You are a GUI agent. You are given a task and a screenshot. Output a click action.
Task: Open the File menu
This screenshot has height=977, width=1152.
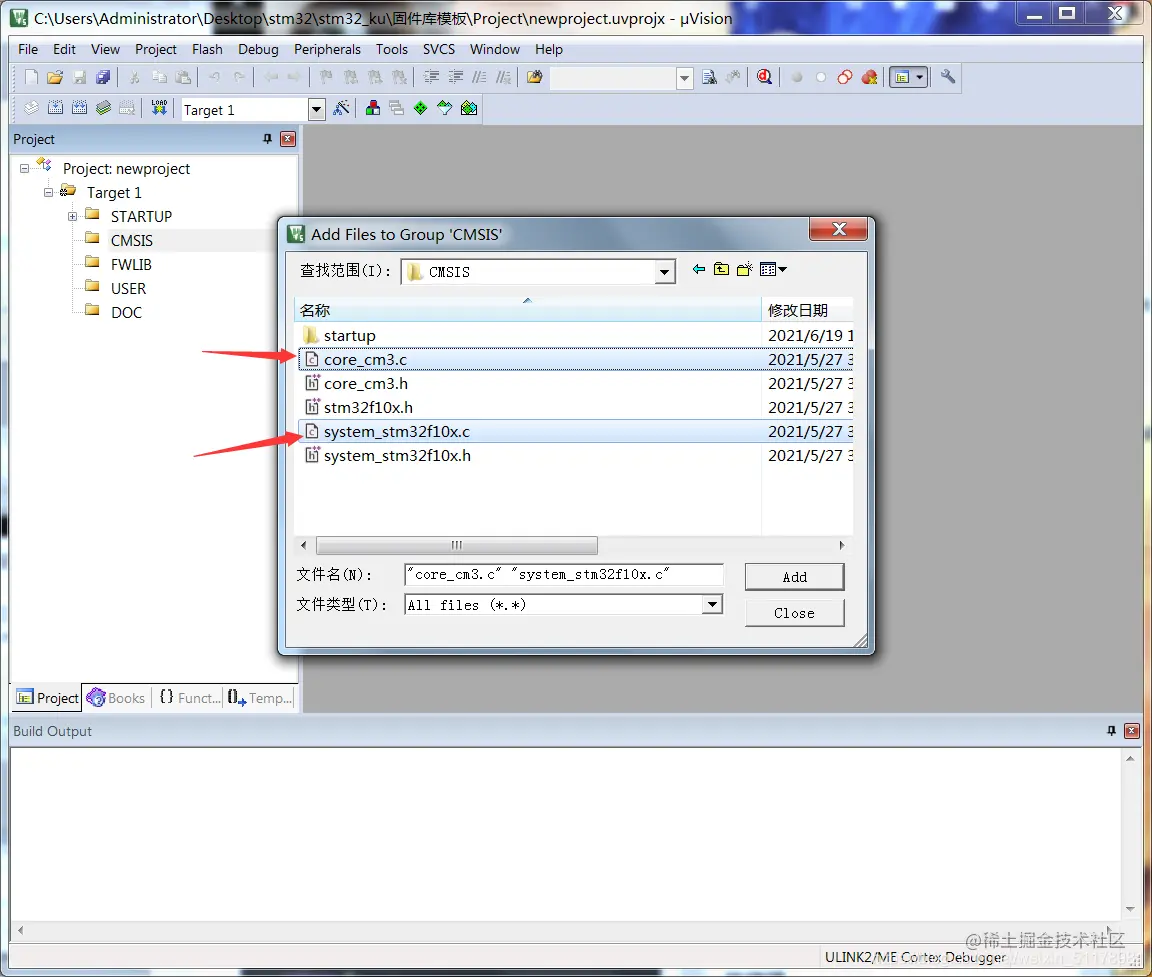coord(28,49)
